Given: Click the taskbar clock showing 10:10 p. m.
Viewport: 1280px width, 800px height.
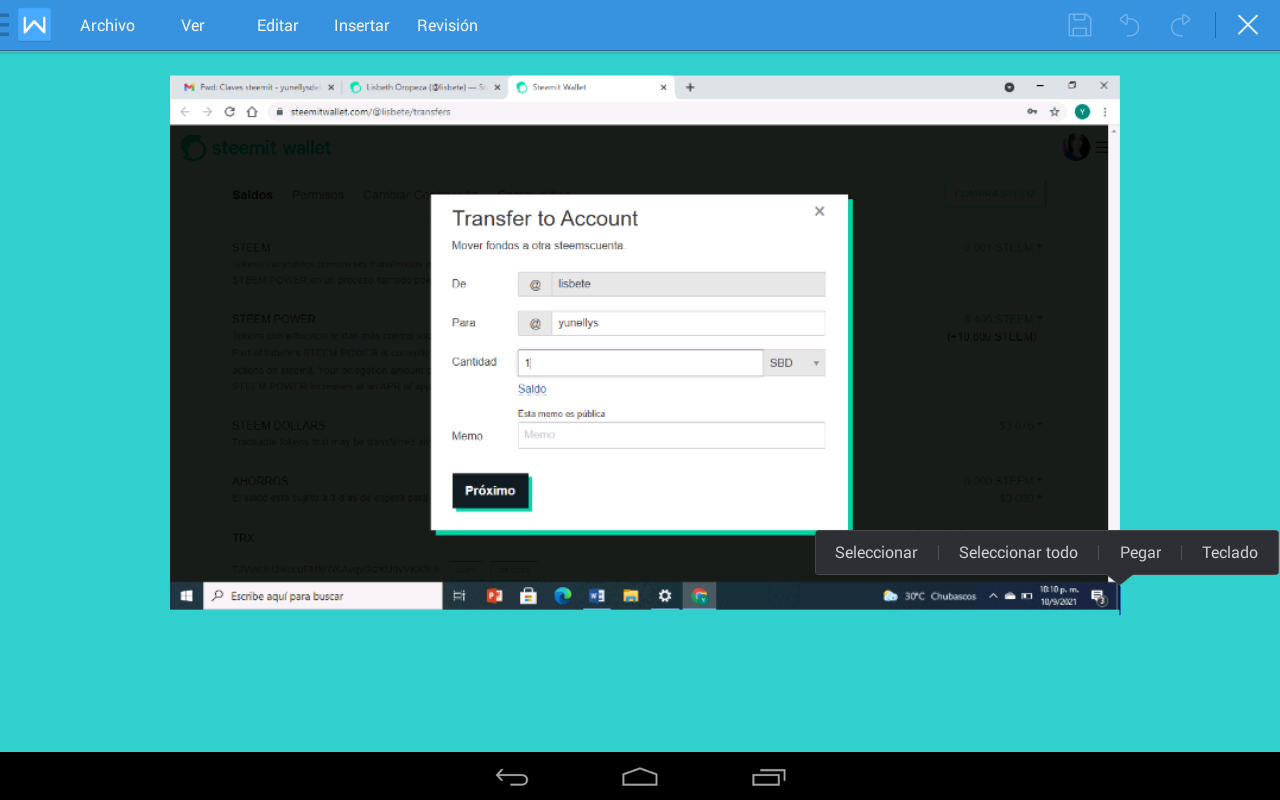Looking at the screenshot, I should [x=1058, y=595].
